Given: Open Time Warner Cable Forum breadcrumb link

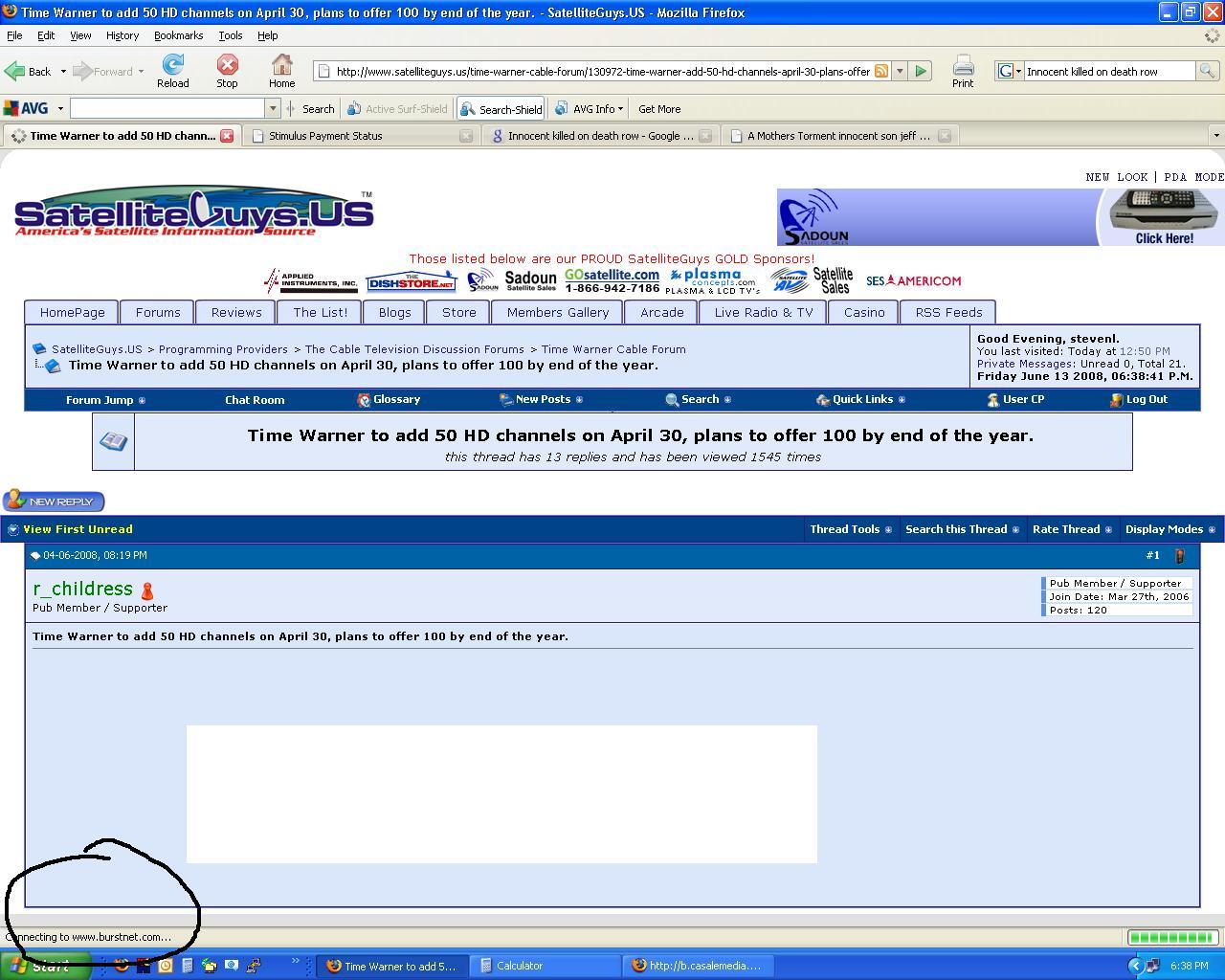Looking at the screenshot, I should click(x=613, y=349).
